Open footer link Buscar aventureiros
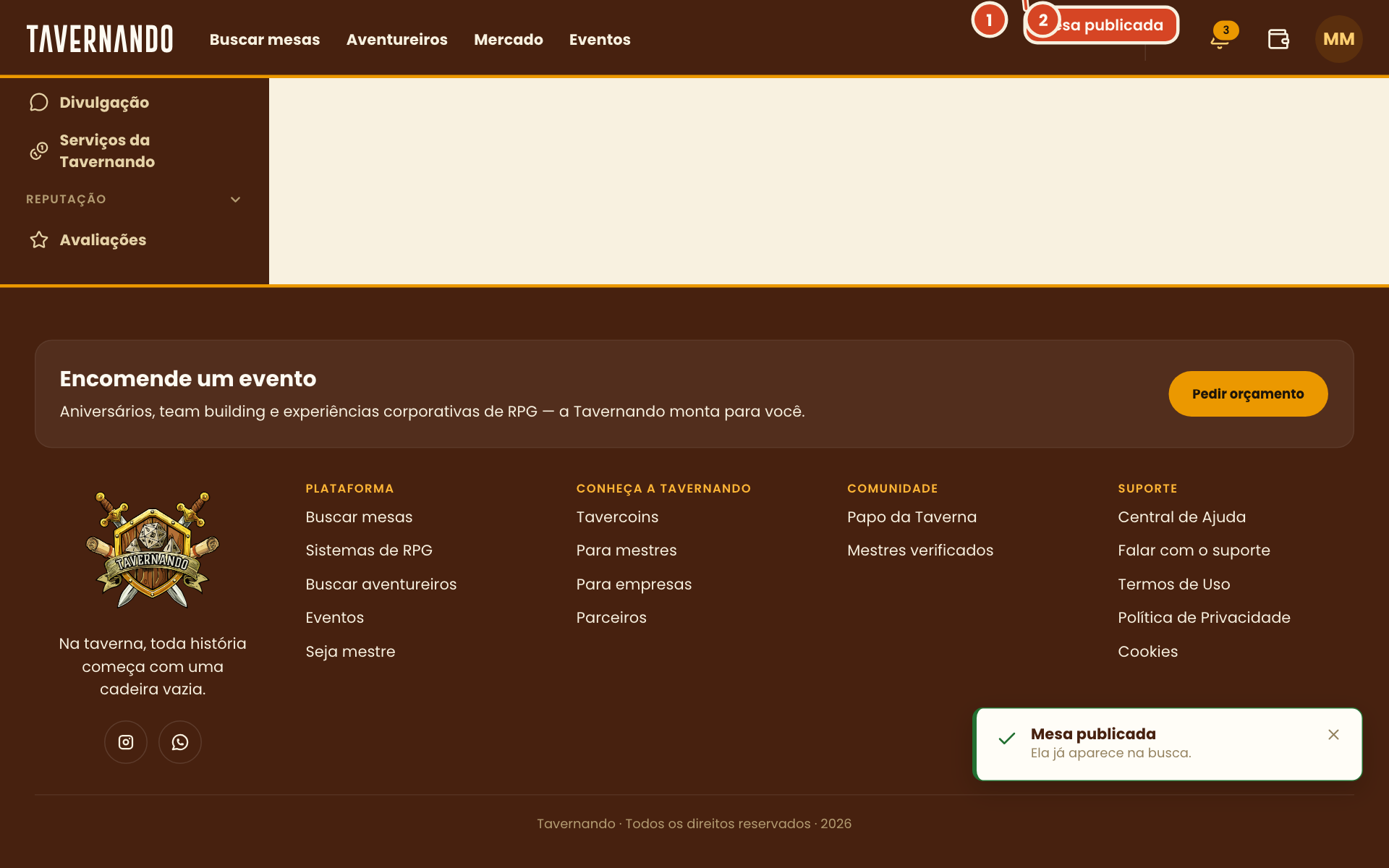1389x868 pixels. (x=381, y=584)
